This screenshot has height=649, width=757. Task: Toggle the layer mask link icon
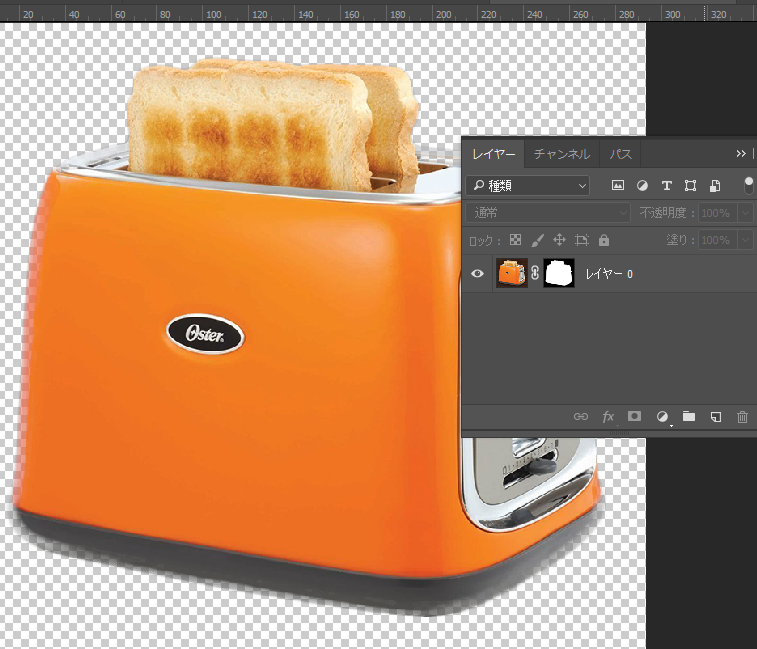pos(535,273)
